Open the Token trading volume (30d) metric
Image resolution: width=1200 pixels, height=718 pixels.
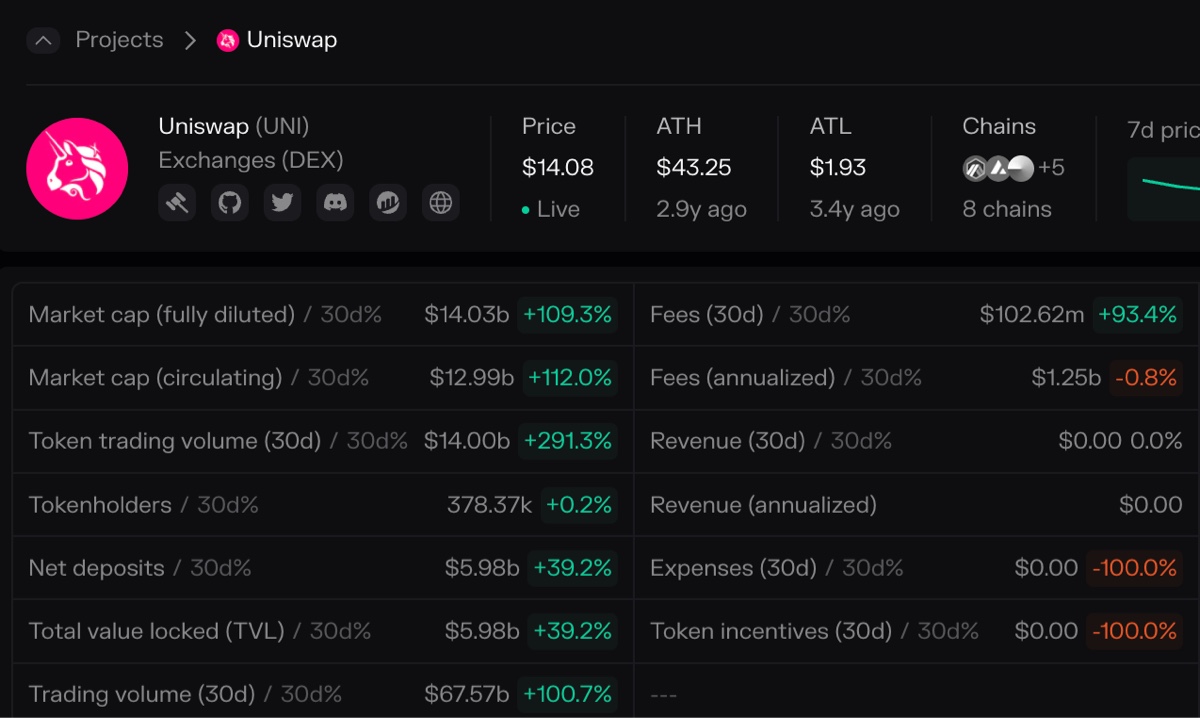pos(174,441)
